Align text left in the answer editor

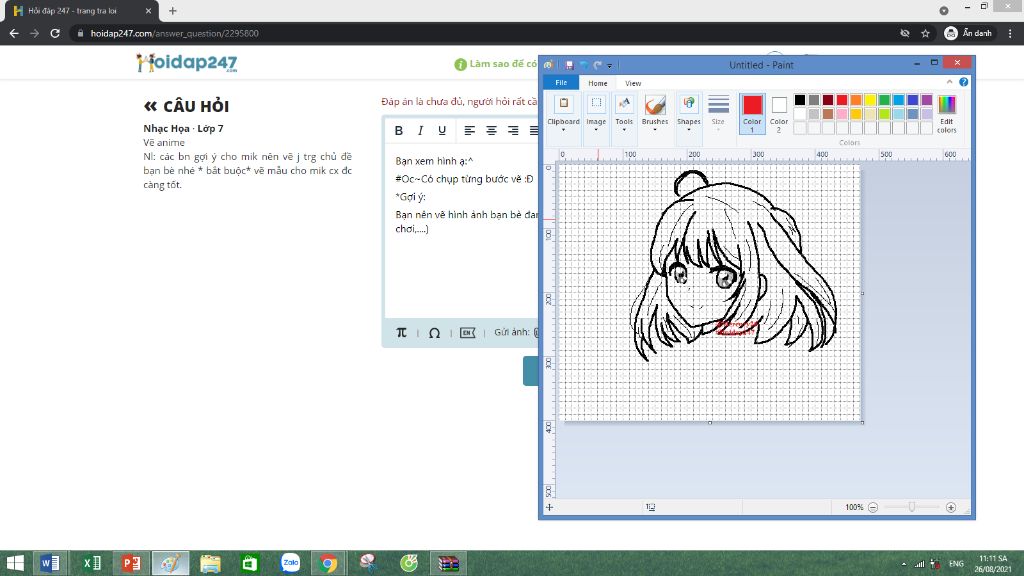470,131
